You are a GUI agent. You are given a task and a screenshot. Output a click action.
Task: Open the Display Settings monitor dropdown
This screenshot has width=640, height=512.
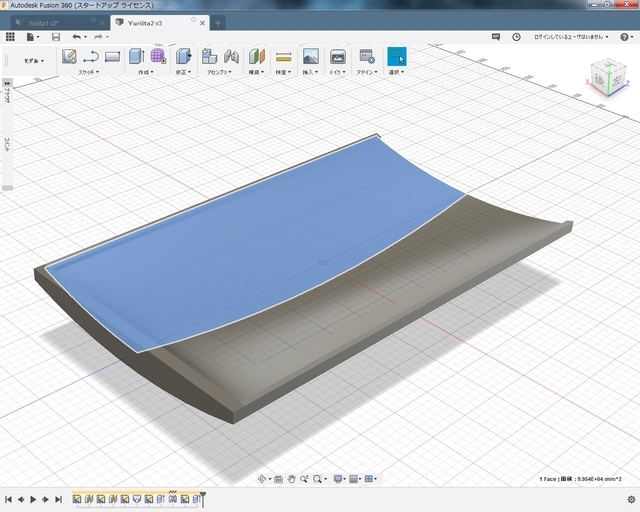pos(340,479)
